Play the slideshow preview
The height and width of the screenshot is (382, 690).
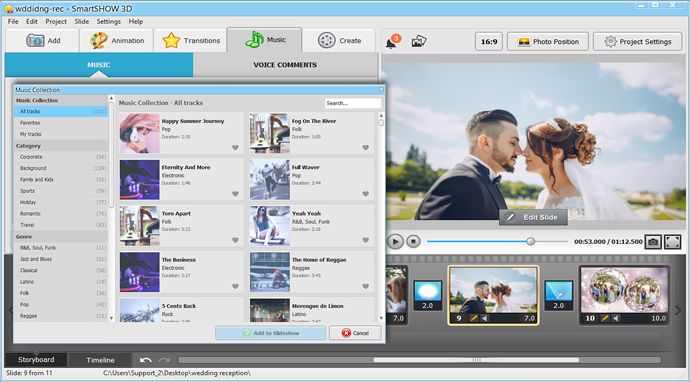pyautogui.click(x=395, y=242)
